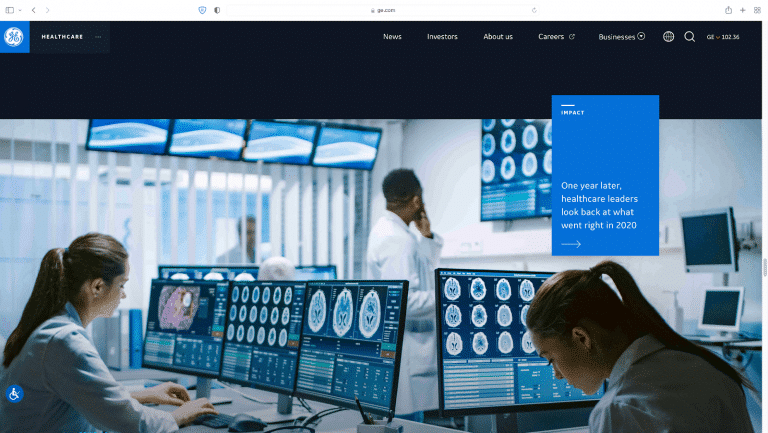This screenshot has width=768, height=433.
Task: Open the site search magnifier icon
Action: (x=690, y=37)
